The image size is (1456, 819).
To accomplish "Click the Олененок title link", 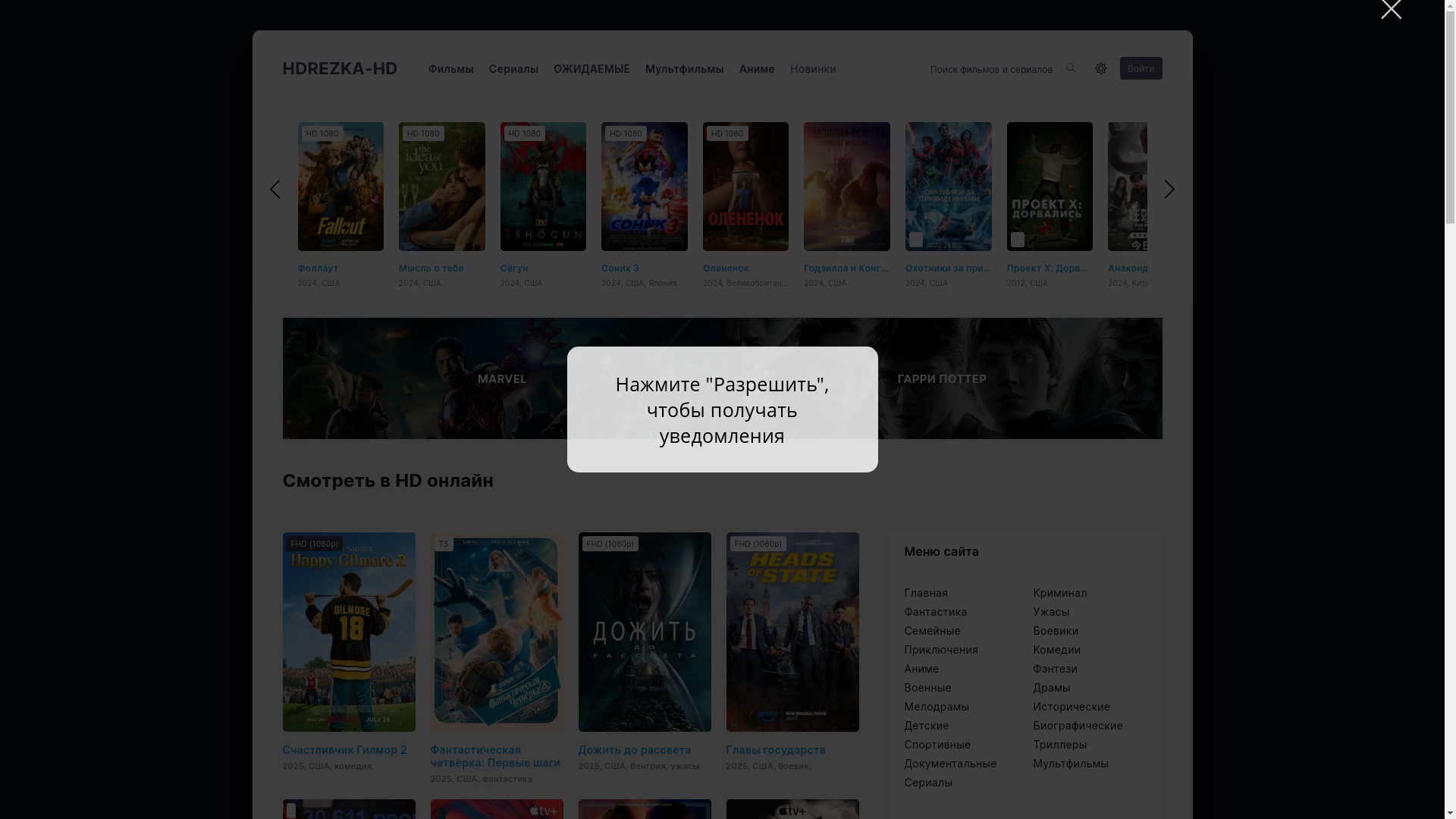I will [726, 268].
